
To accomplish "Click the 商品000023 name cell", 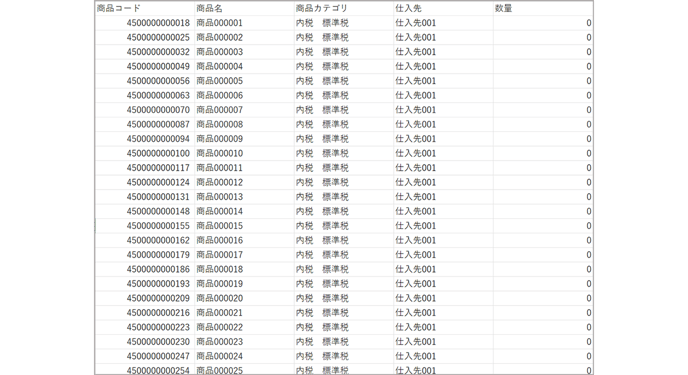I will click(x=244, y=341).
